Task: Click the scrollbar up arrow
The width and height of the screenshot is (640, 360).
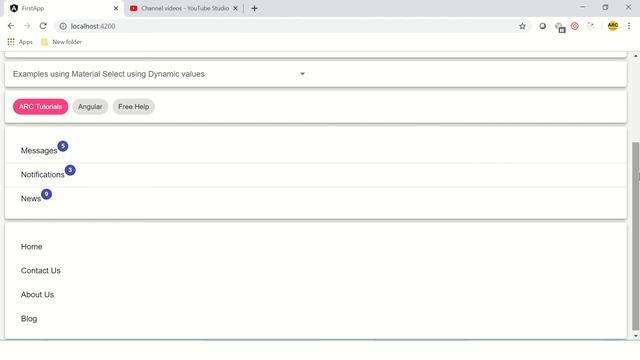Action: point(636,56)
